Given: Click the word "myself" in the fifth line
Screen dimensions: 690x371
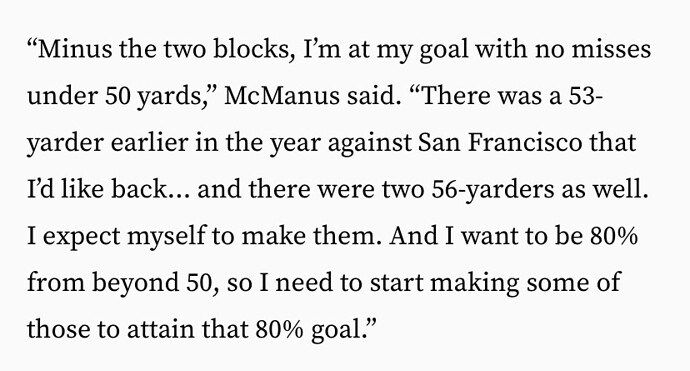Looking at the screenshot, I should (167, 236).
